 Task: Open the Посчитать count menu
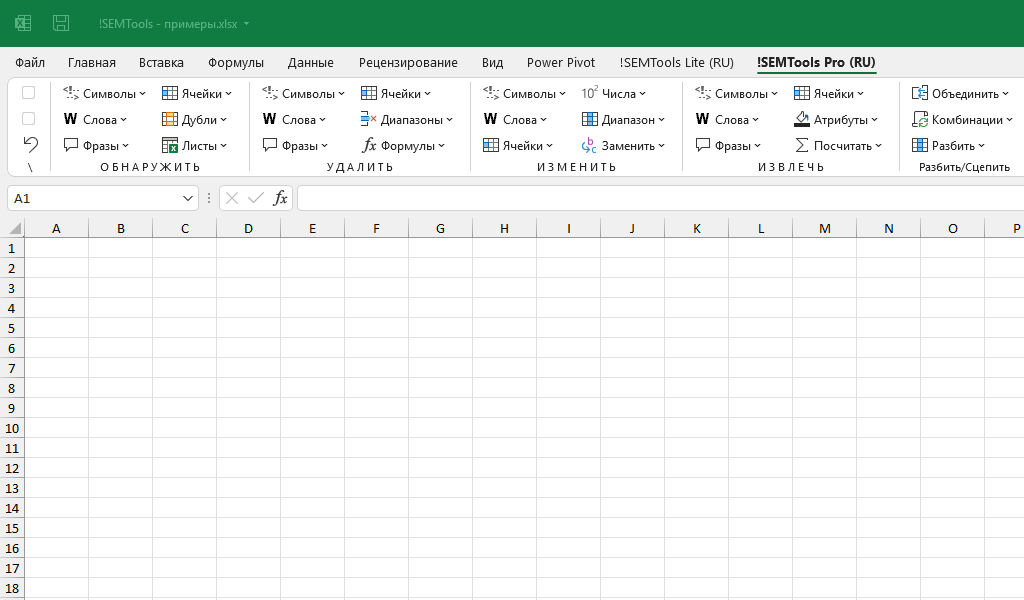click(x=838, y=146)
